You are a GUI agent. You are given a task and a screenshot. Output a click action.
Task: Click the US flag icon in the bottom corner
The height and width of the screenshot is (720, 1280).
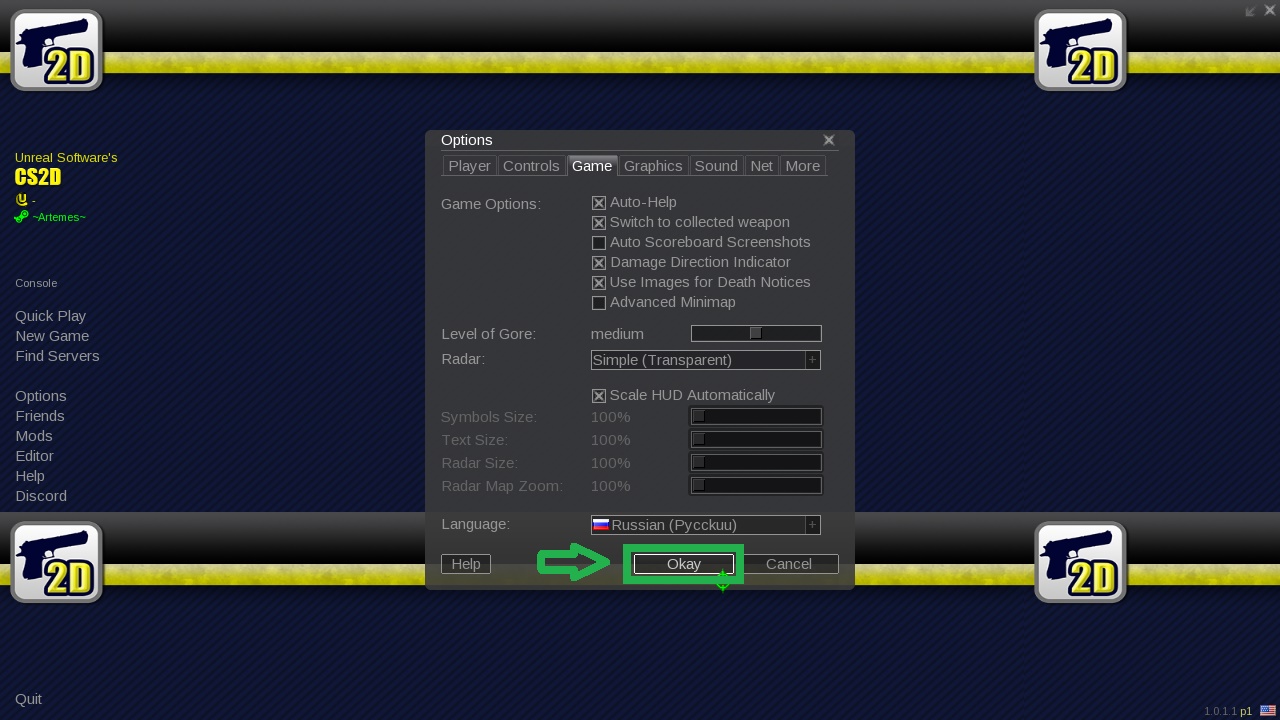pyautogui.click(x=1267, y=711)
